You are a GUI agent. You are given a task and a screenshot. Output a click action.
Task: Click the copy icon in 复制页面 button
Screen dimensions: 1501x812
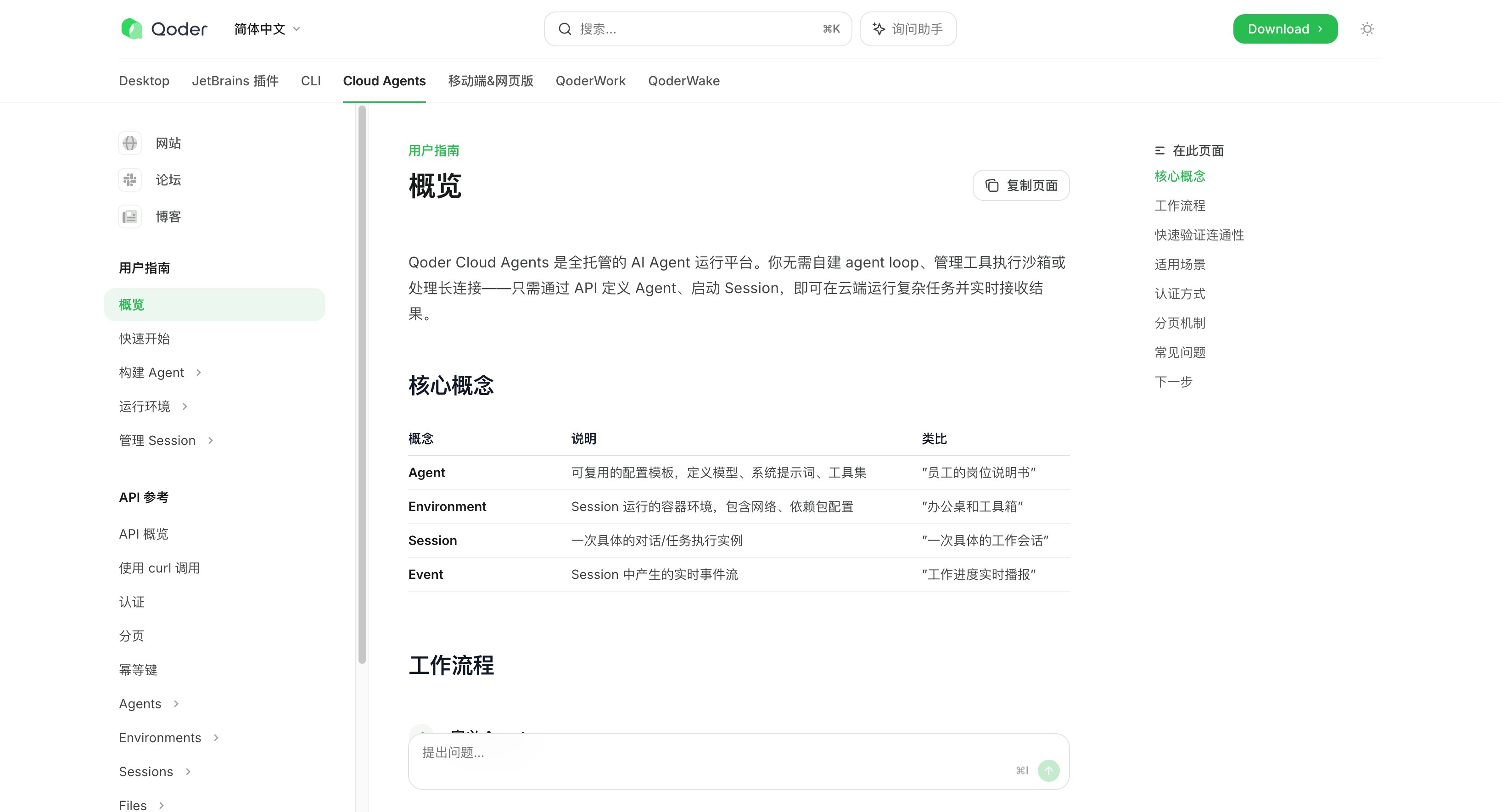(992, 185)
